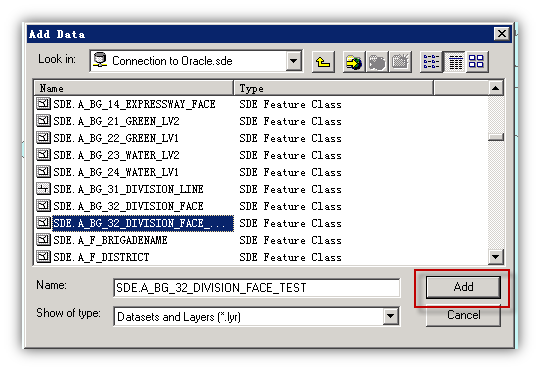540x371 pixels.
Task: Switch to Details view icon
Action: pos(455,62)
